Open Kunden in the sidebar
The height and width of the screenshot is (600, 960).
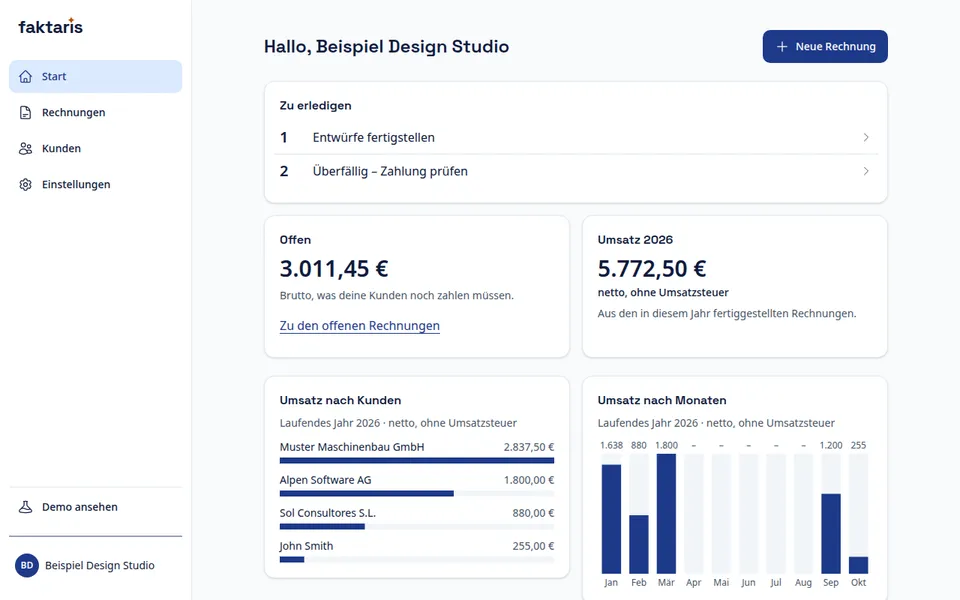(x=96, y=149)
